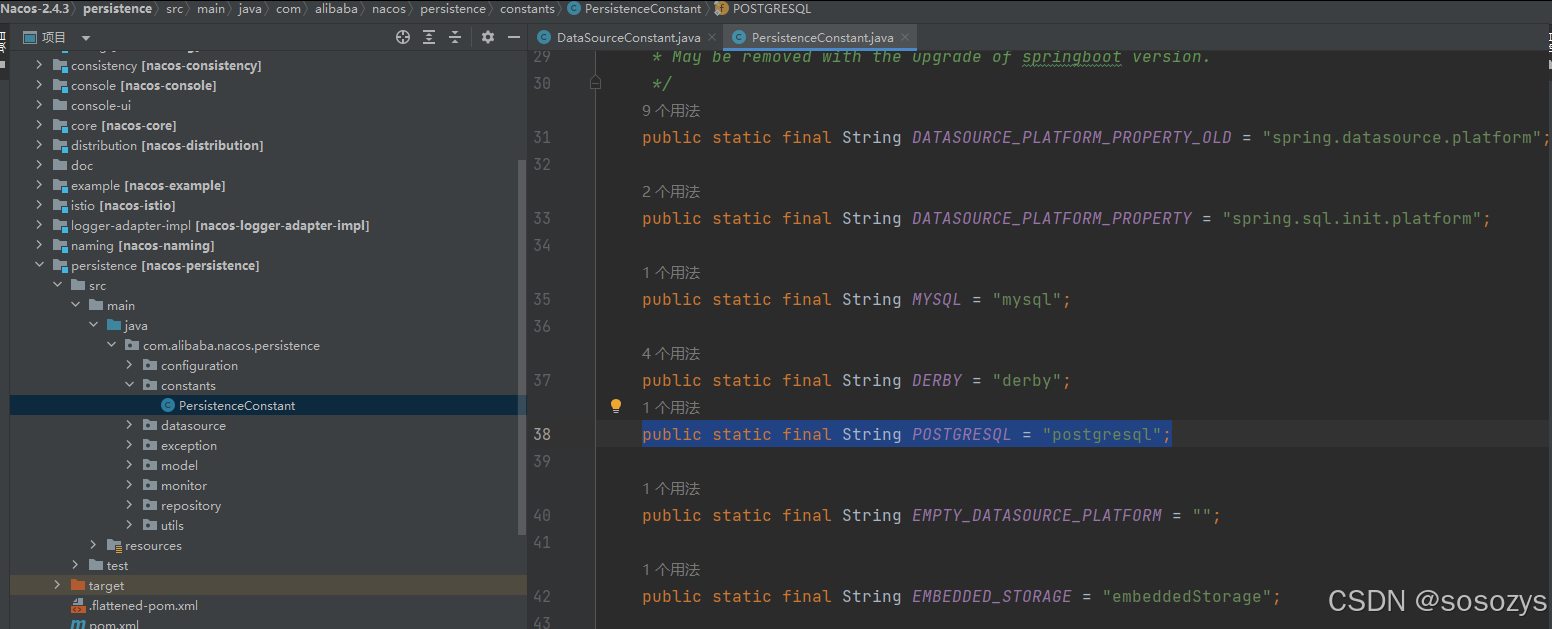Click the blue java source folder icon

coord(114,325)
